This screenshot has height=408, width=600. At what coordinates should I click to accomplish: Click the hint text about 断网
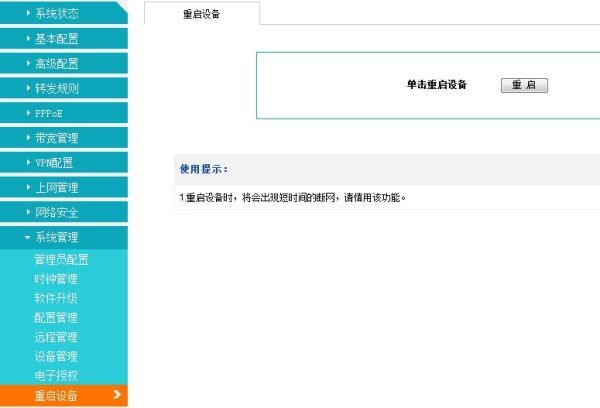pyautogui.click(x=292, y=197)
